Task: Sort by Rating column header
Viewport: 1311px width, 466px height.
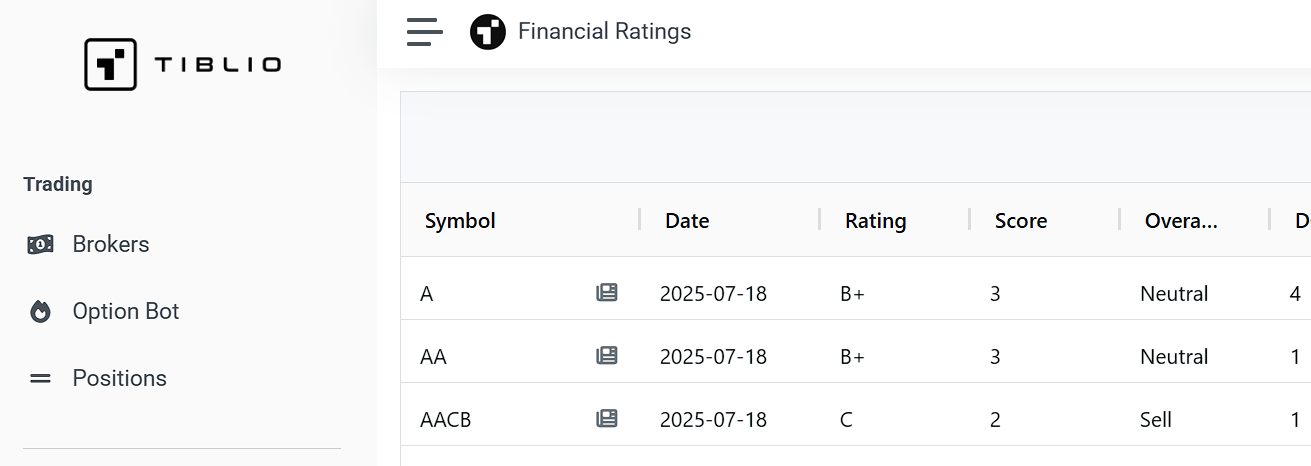Action: (875, 221)
